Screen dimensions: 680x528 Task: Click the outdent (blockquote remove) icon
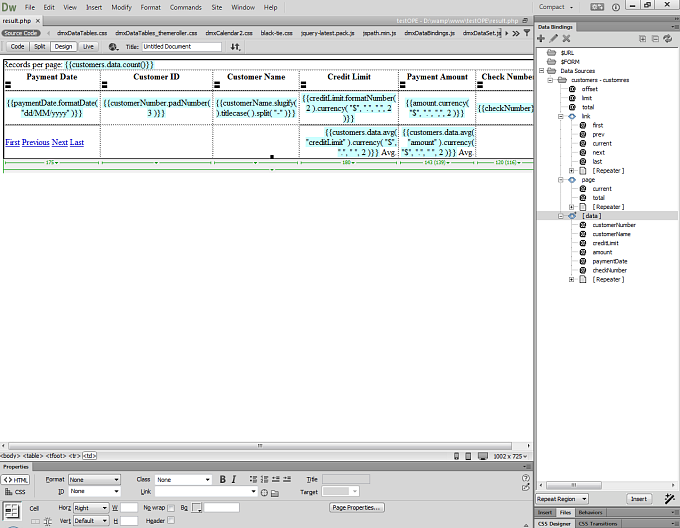(276, 479)
